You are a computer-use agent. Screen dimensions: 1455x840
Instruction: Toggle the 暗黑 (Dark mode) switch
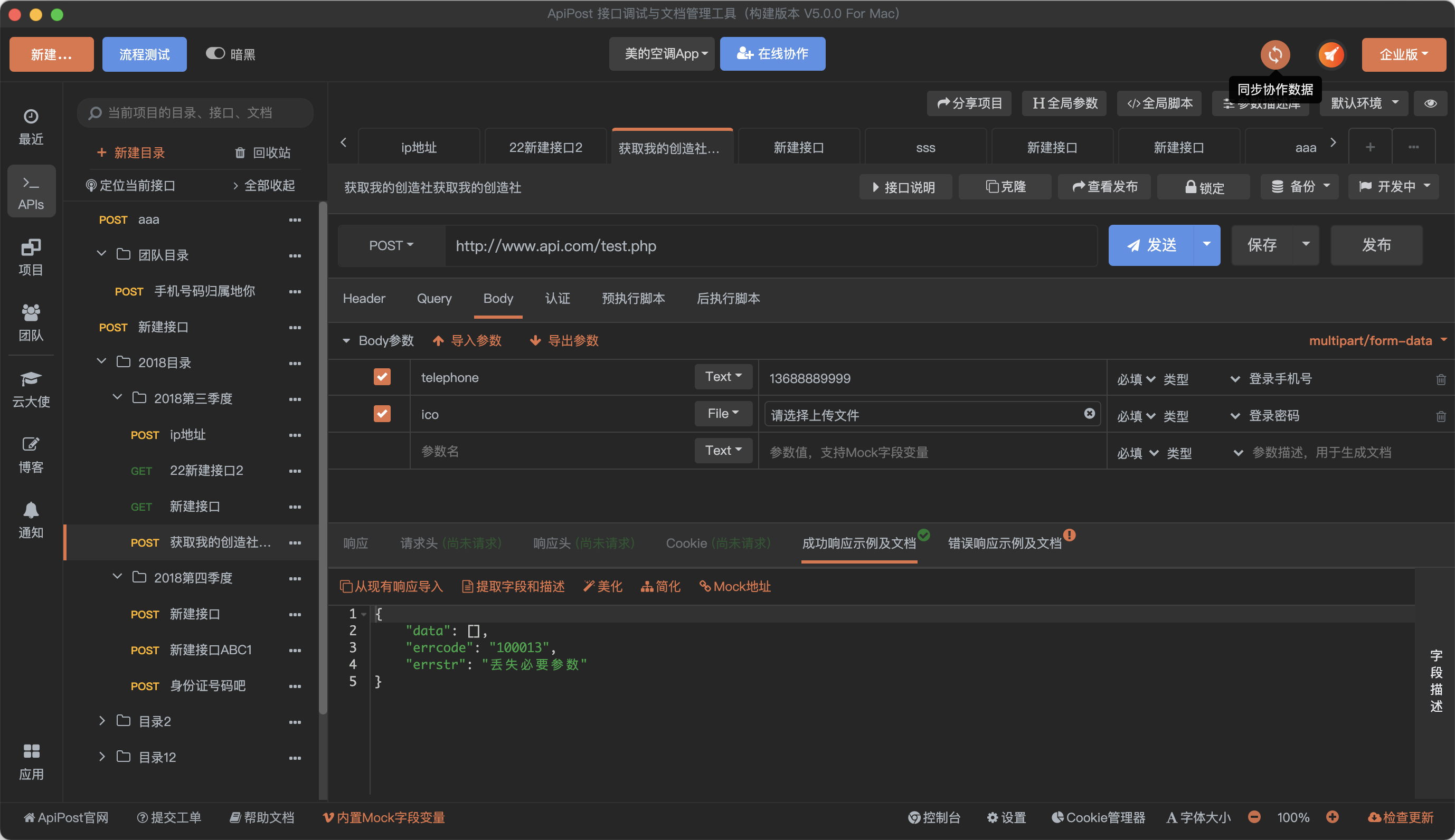214,53
